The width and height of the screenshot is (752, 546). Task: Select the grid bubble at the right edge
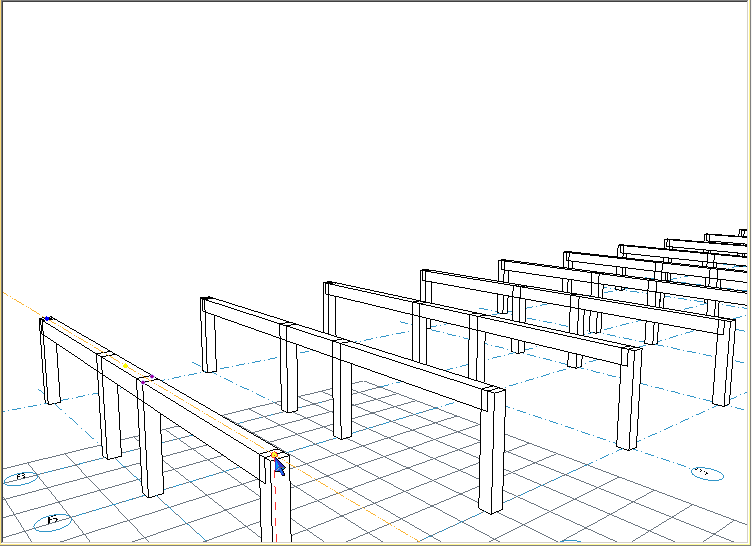(707, 474)
